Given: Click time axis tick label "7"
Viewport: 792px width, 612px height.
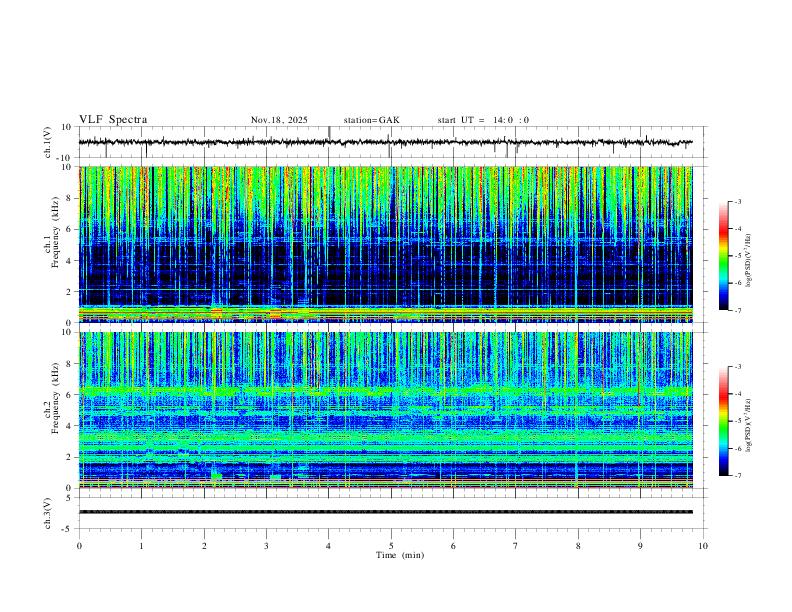Looking at the screenshot, I should (516, 546).
